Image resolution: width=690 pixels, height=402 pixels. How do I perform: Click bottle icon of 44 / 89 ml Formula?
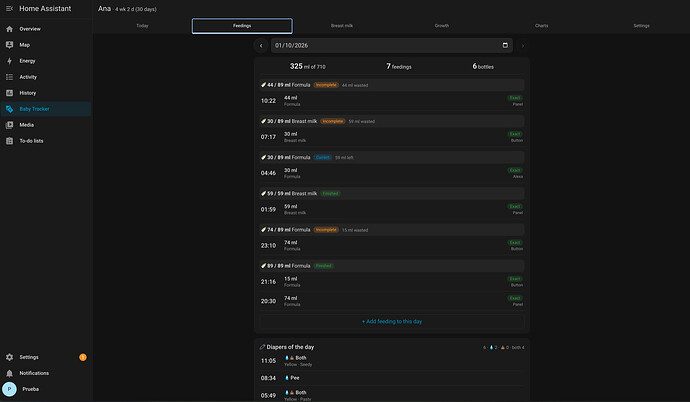[263, 85]
